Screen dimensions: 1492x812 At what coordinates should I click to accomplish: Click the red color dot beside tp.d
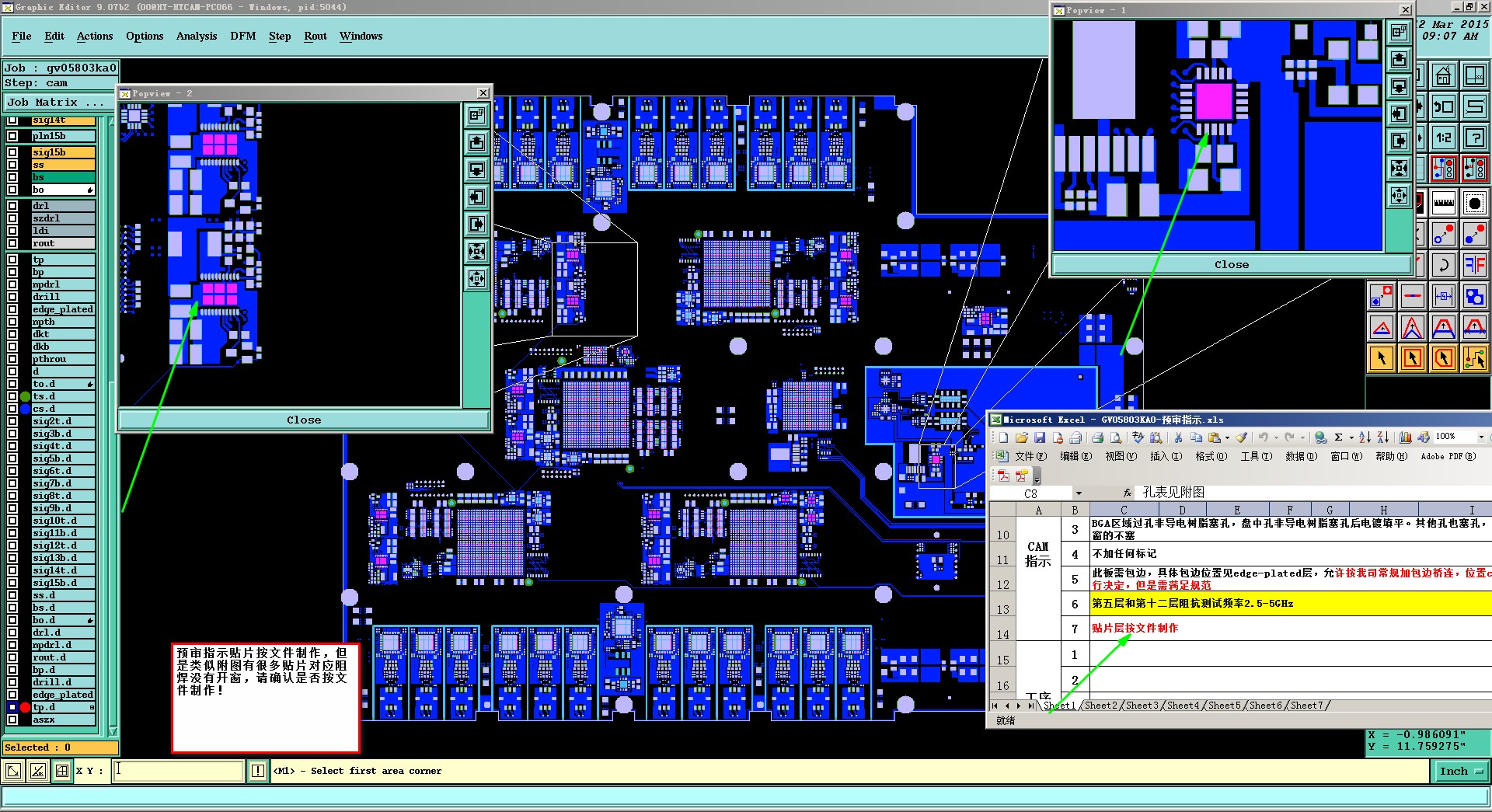[25, 707]
